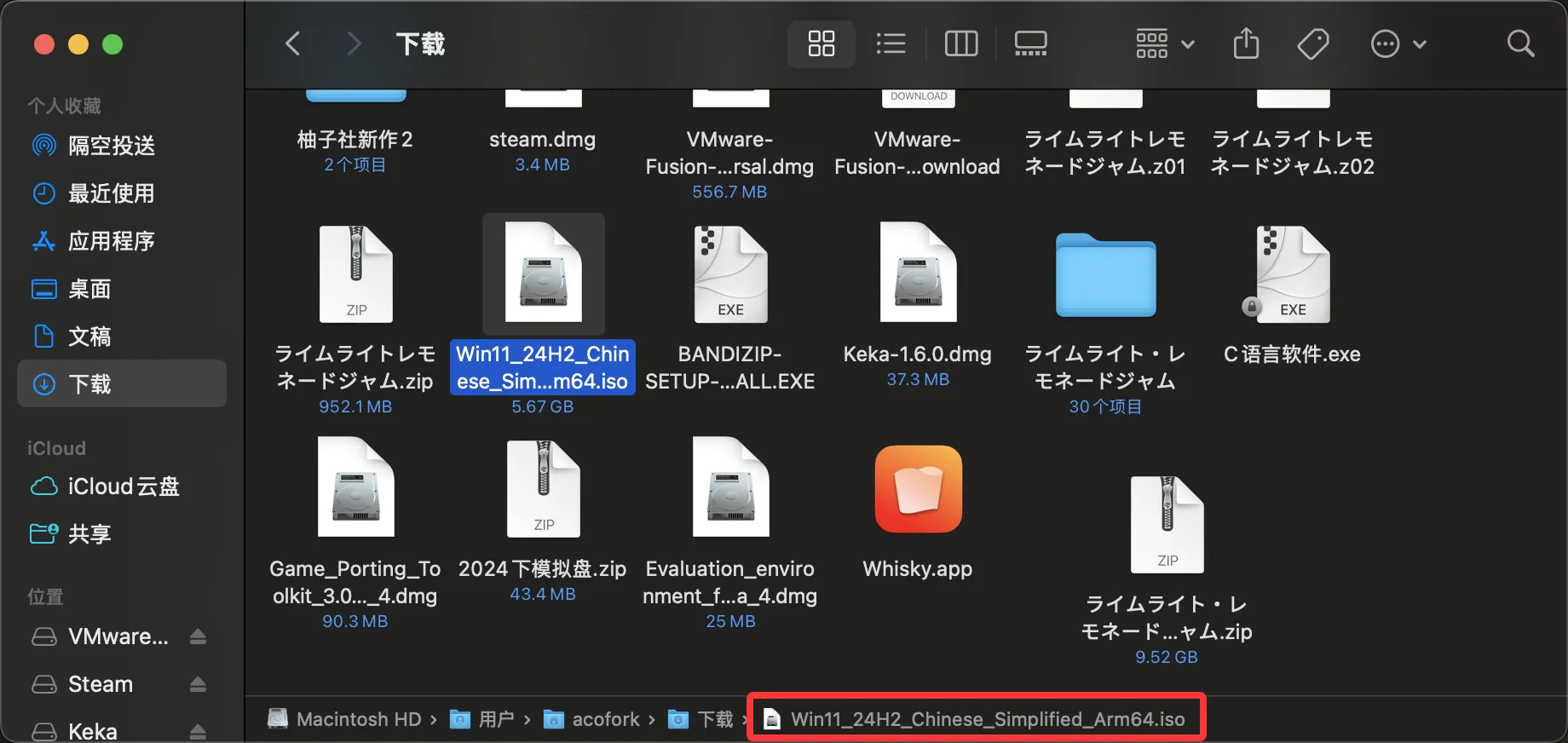Image resolution: width=1568 pixels, height=743 pixels.
Task: Select the C语言软件.exe file
Action: pos(1292,274)
